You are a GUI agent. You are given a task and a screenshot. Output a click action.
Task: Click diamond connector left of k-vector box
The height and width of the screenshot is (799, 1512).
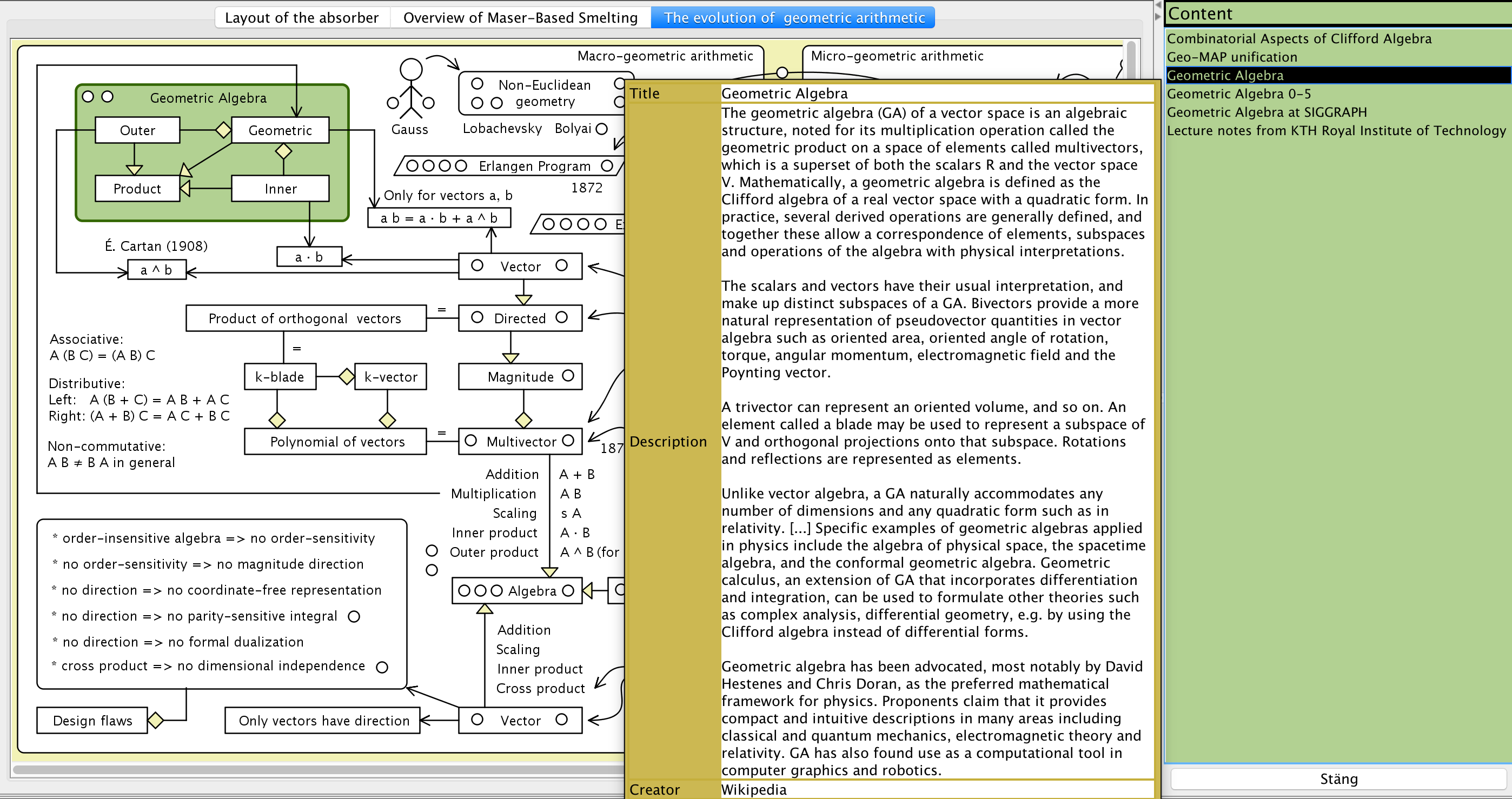point(347,376)
